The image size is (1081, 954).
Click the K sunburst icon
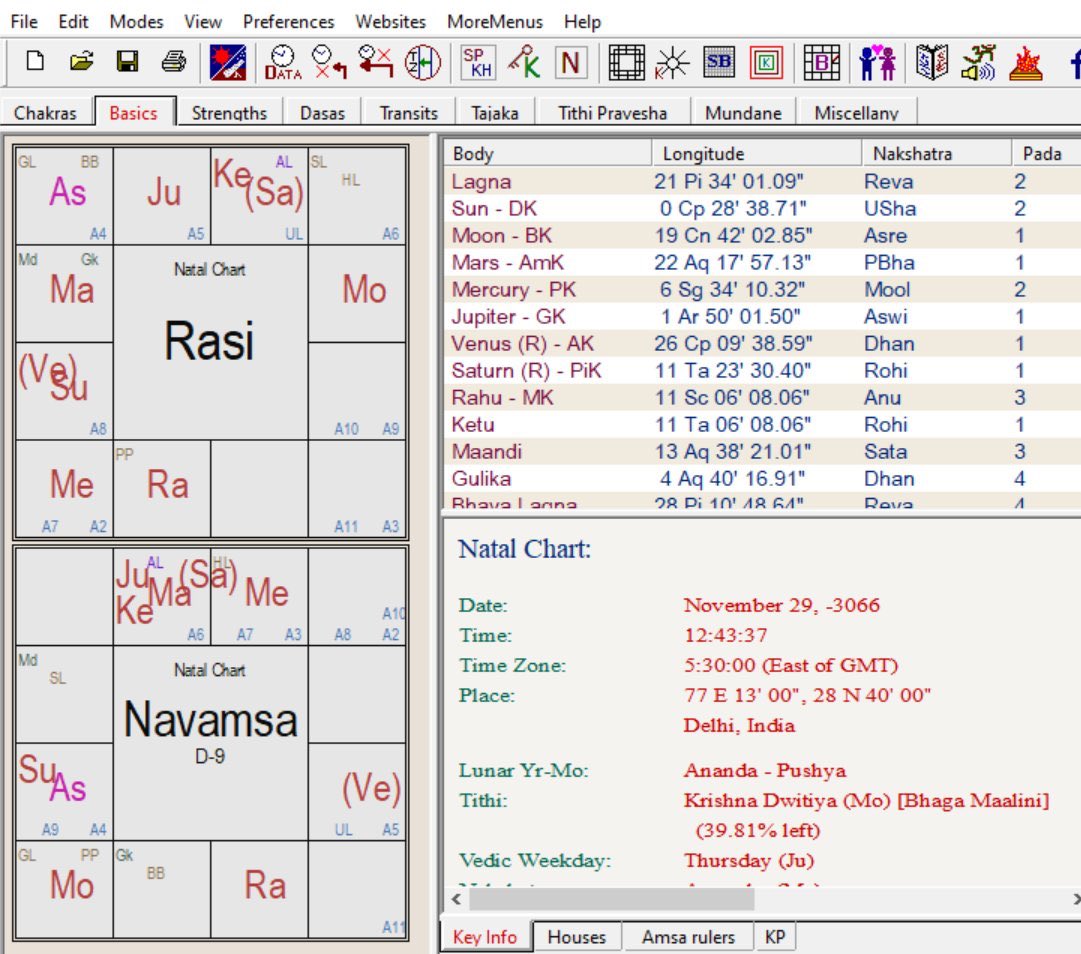pos(672,62)
